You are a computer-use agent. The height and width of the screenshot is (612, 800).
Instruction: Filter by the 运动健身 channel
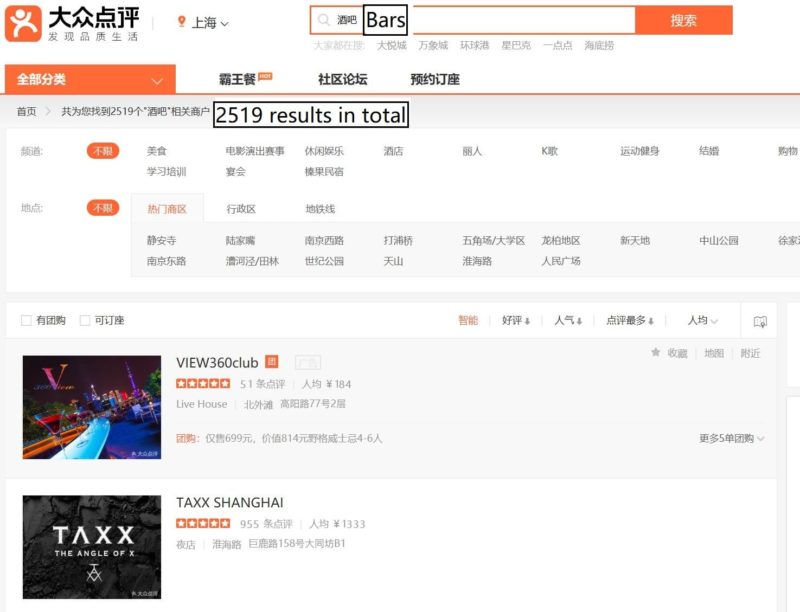[x=640, y=151]
